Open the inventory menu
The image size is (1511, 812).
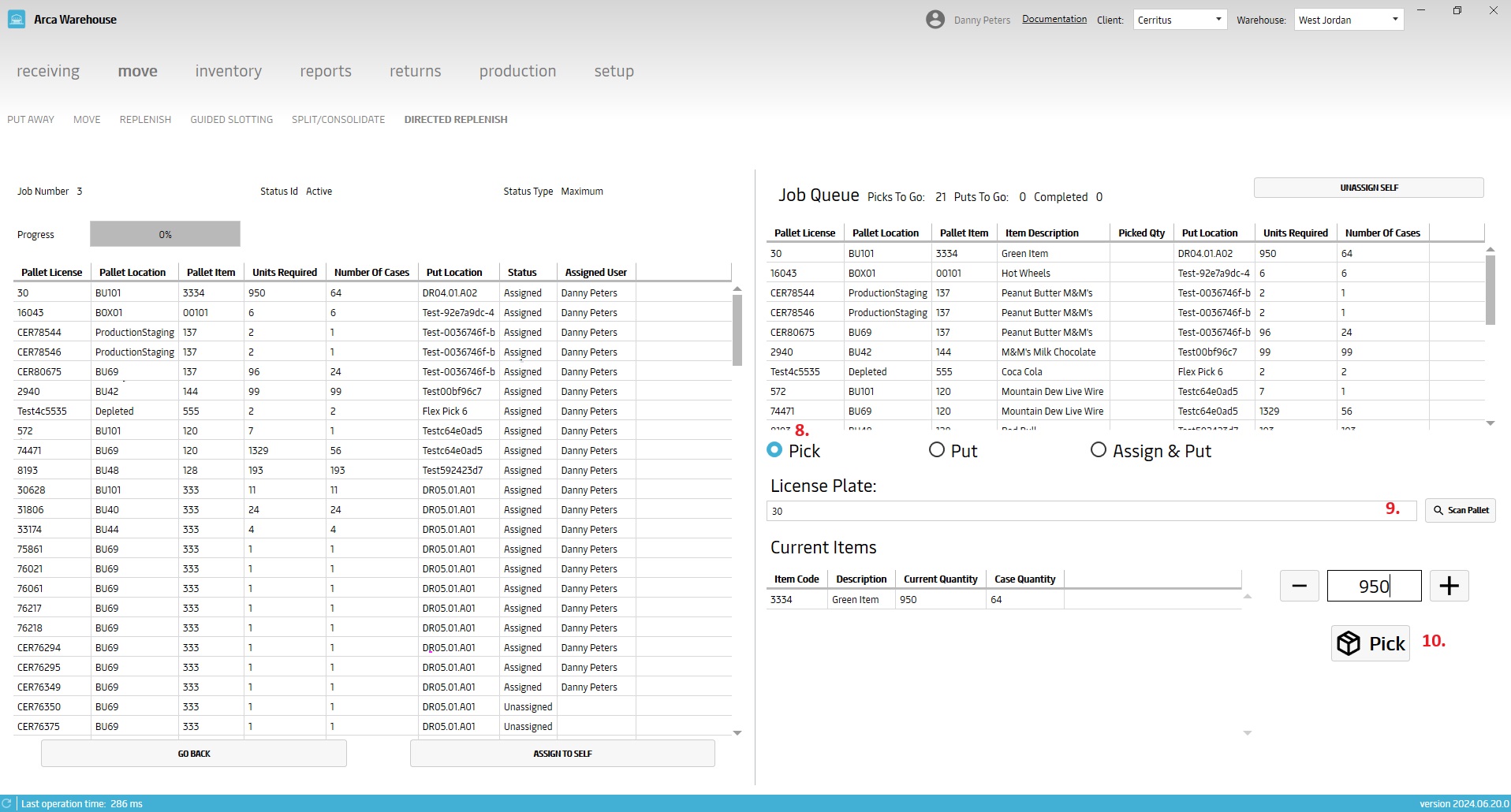(229, 71)
